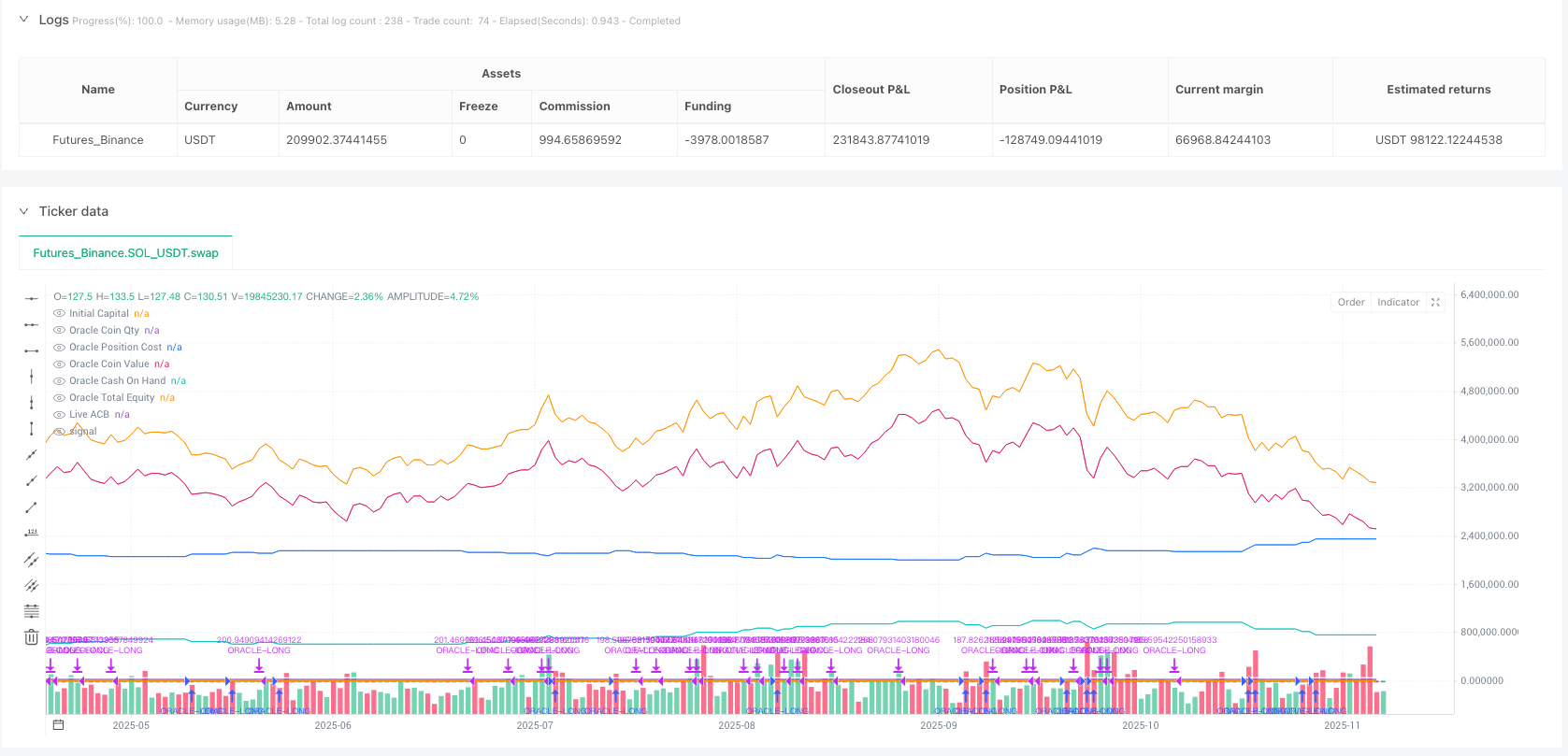
Task: Click the Futures_Binance row name cell
Action: click(98, 140)
